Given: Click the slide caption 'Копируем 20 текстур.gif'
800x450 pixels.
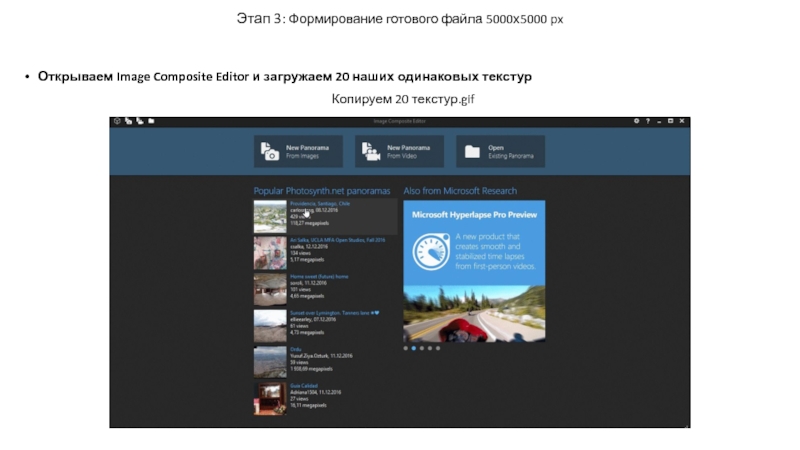Looking at the screenshot, I should pos(403,99).
